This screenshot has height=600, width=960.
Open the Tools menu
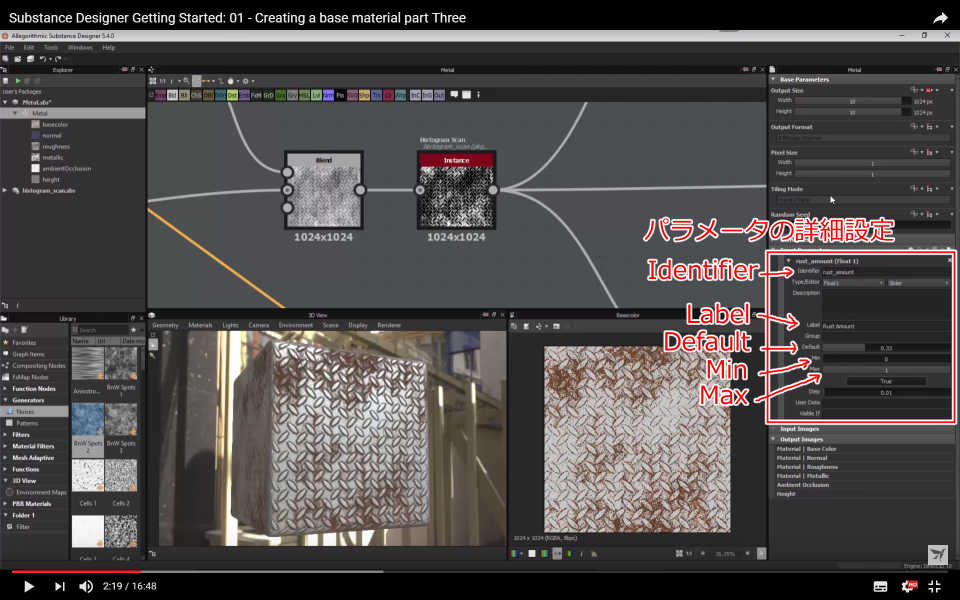pyautogui.click(x=51, y=48)
